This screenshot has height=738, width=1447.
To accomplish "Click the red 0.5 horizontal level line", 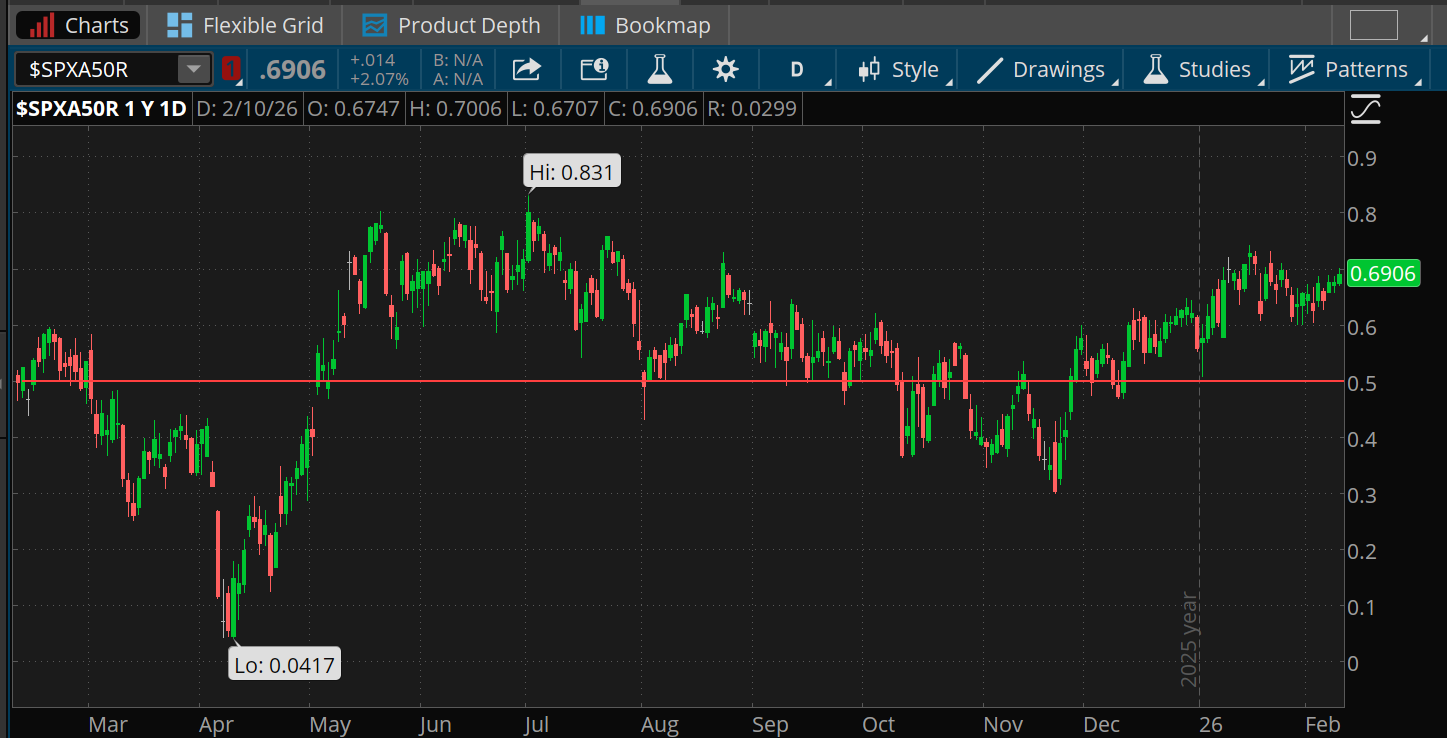I will coord(700,381).
